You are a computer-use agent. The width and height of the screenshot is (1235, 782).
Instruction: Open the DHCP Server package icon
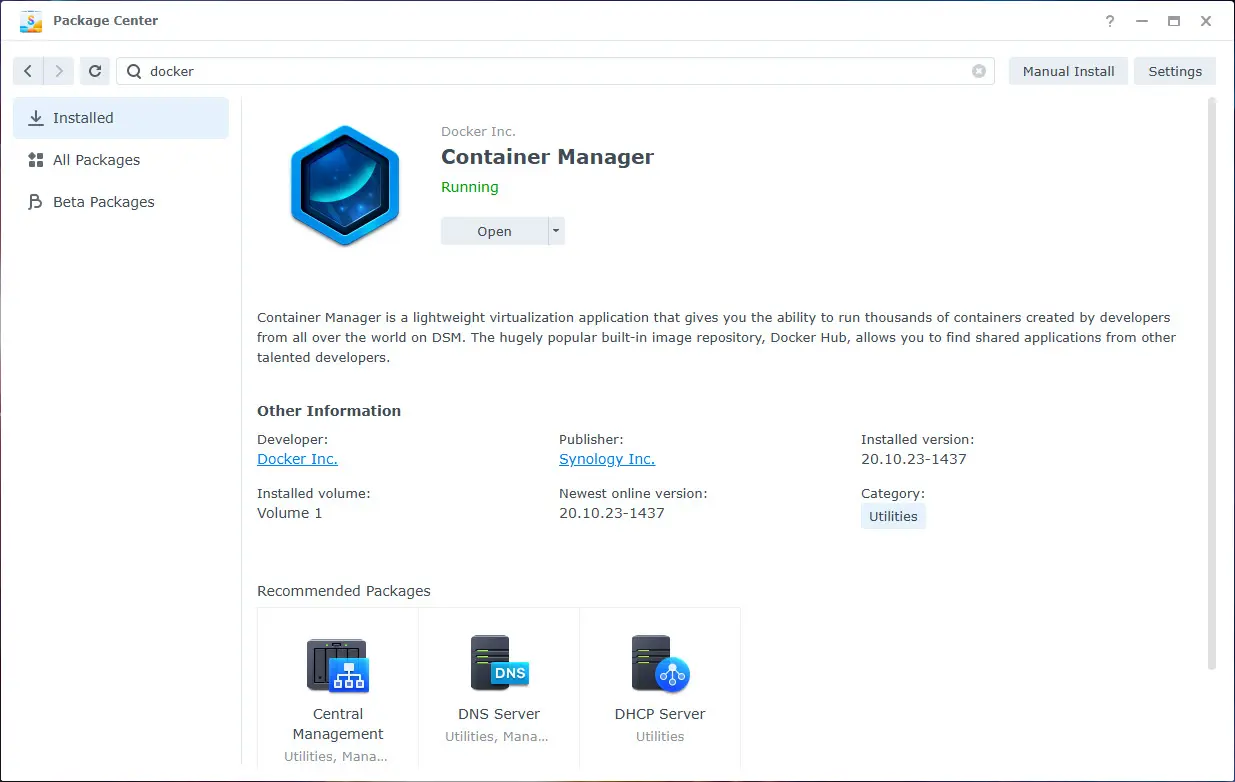pos(660,664)
